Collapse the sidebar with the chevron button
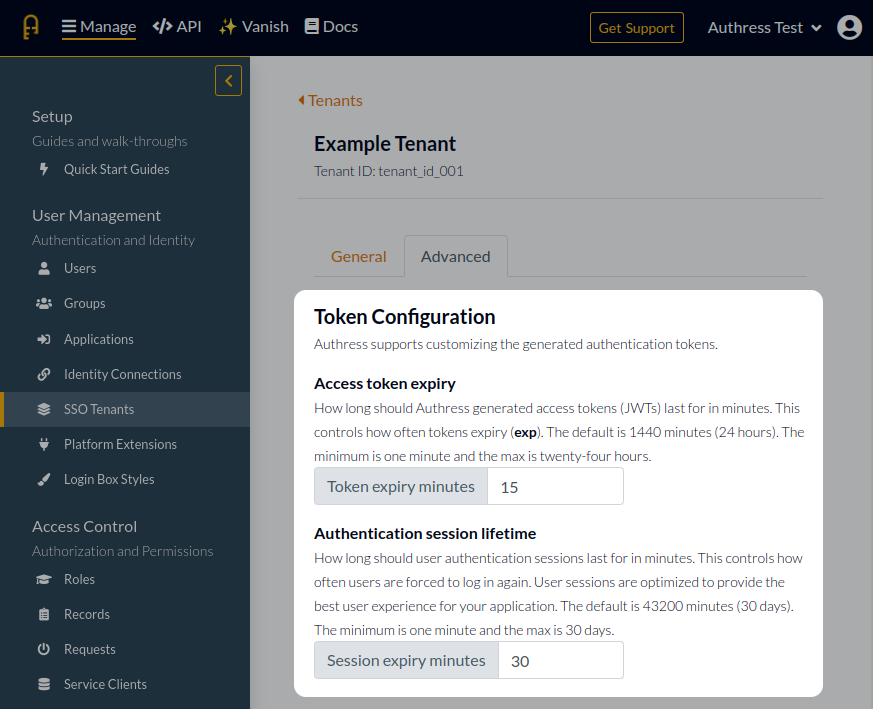 click(x=228, y=80)
